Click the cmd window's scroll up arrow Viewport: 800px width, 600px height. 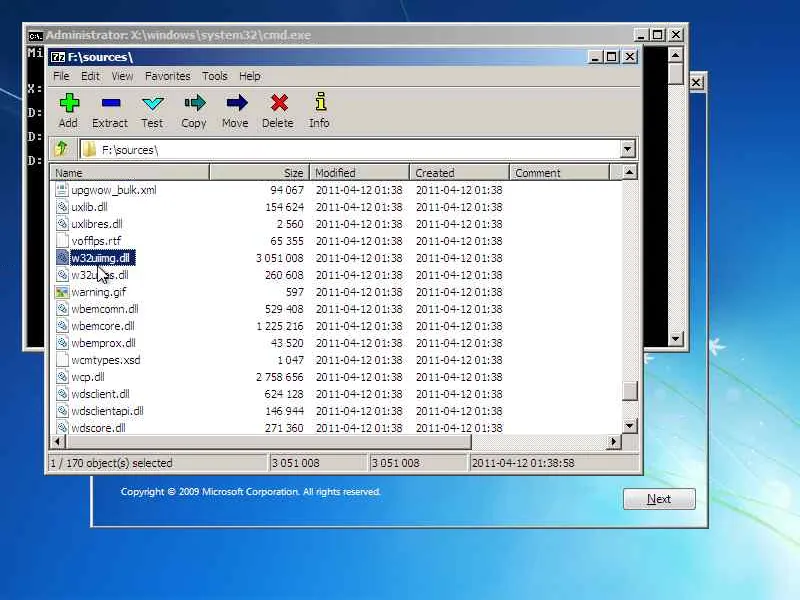click(x=676, y=55)
